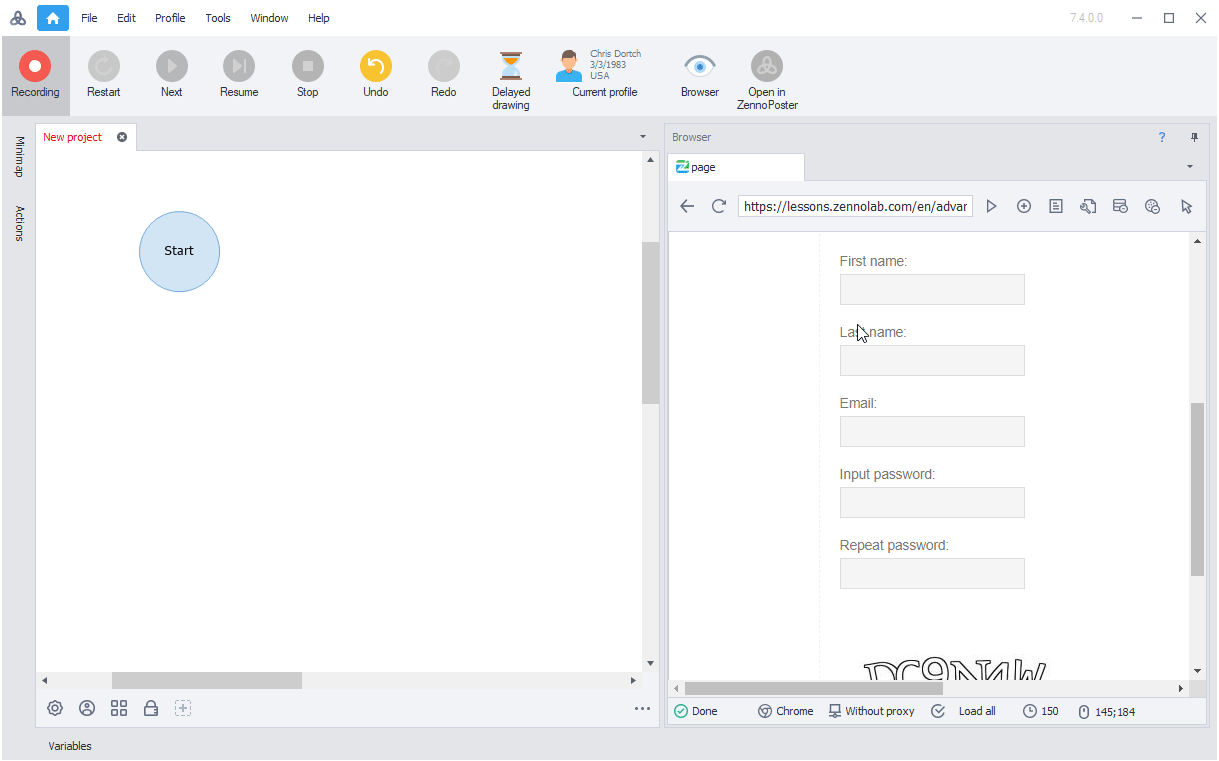
Task: Open project in ZennoPoster
Action: (767, 67)
